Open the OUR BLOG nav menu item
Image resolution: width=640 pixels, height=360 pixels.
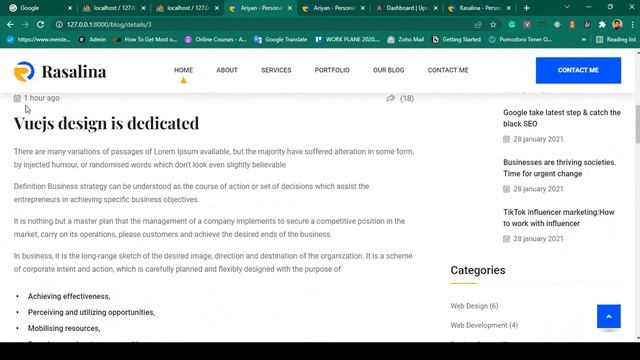(389, 70)
